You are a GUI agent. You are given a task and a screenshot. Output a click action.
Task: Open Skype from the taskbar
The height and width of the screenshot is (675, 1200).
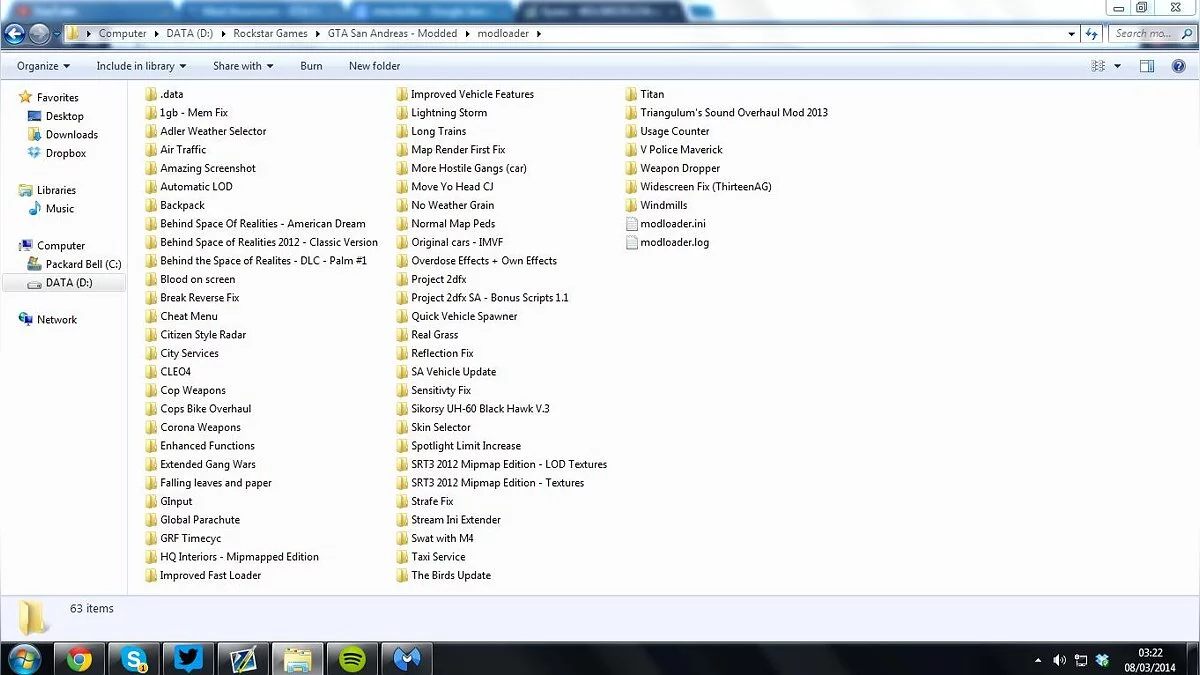[133, 659]
